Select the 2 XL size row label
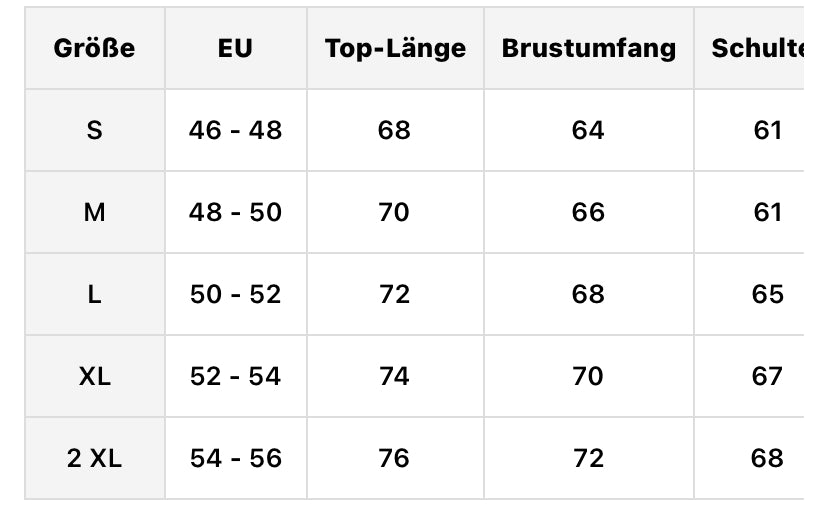The width and height of the screenshot is (828, 509). tap(95, 458)
